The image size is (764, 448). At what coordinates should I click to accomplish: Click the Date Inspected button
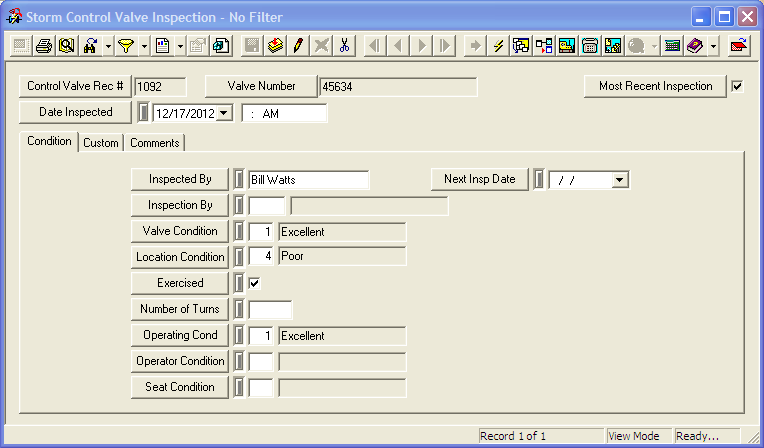75,112
